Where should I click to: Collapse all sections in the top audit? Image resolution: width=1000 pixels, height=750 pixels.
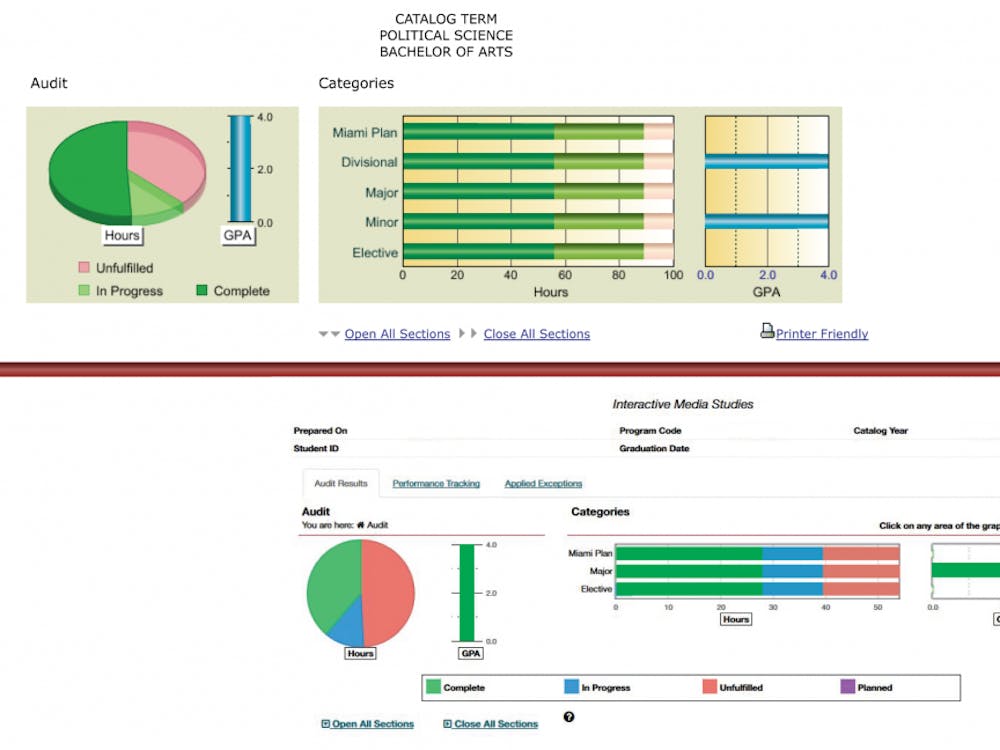536,334
